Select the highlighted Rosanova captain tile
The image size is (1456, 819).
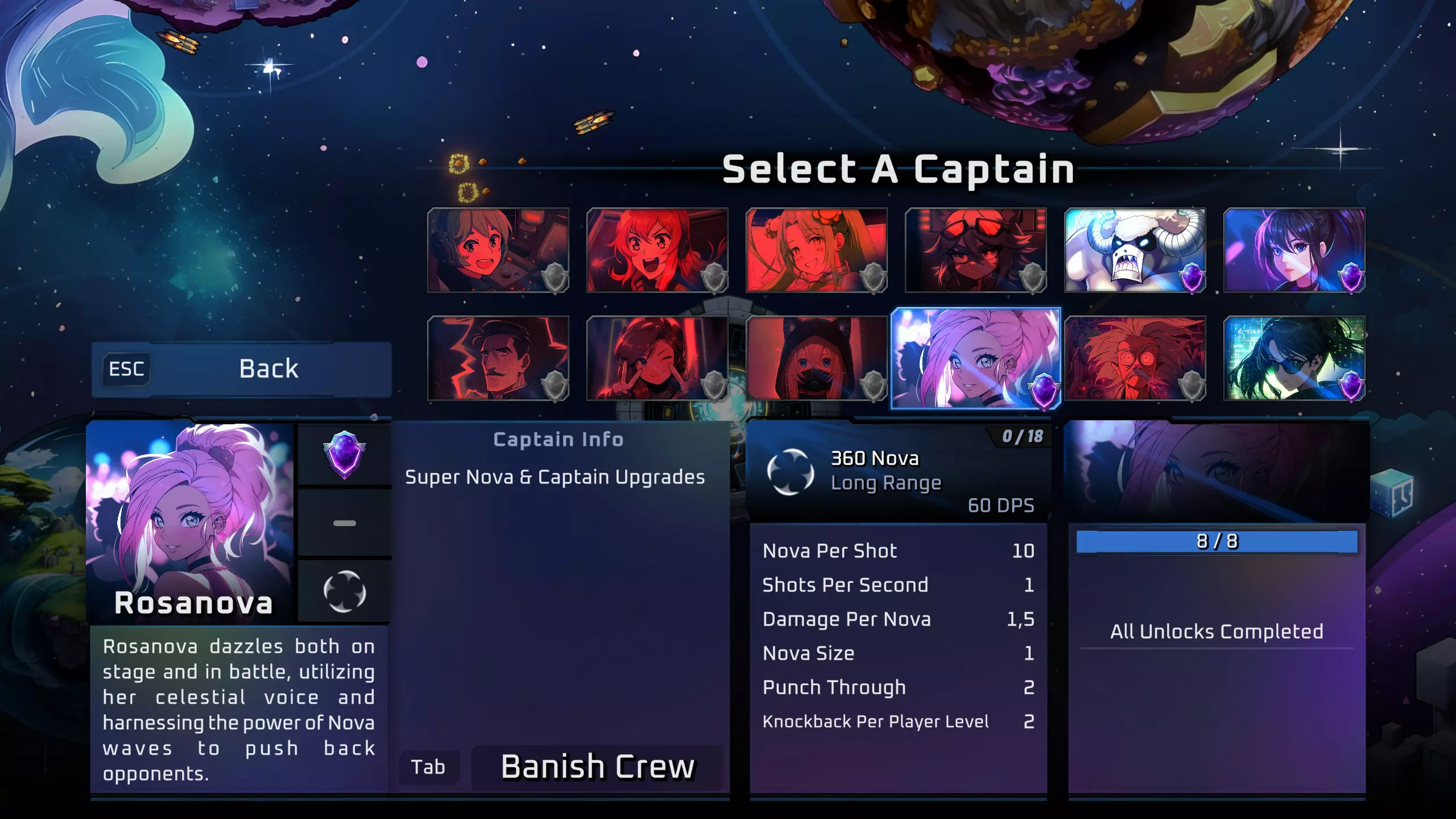click(x=975, y=358)
